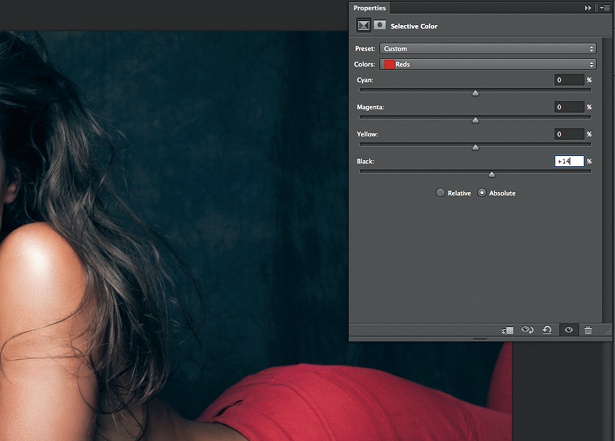Viewport: 615px width, 441px height.
Task: Click the Colors: label
Action: [364, 64]
